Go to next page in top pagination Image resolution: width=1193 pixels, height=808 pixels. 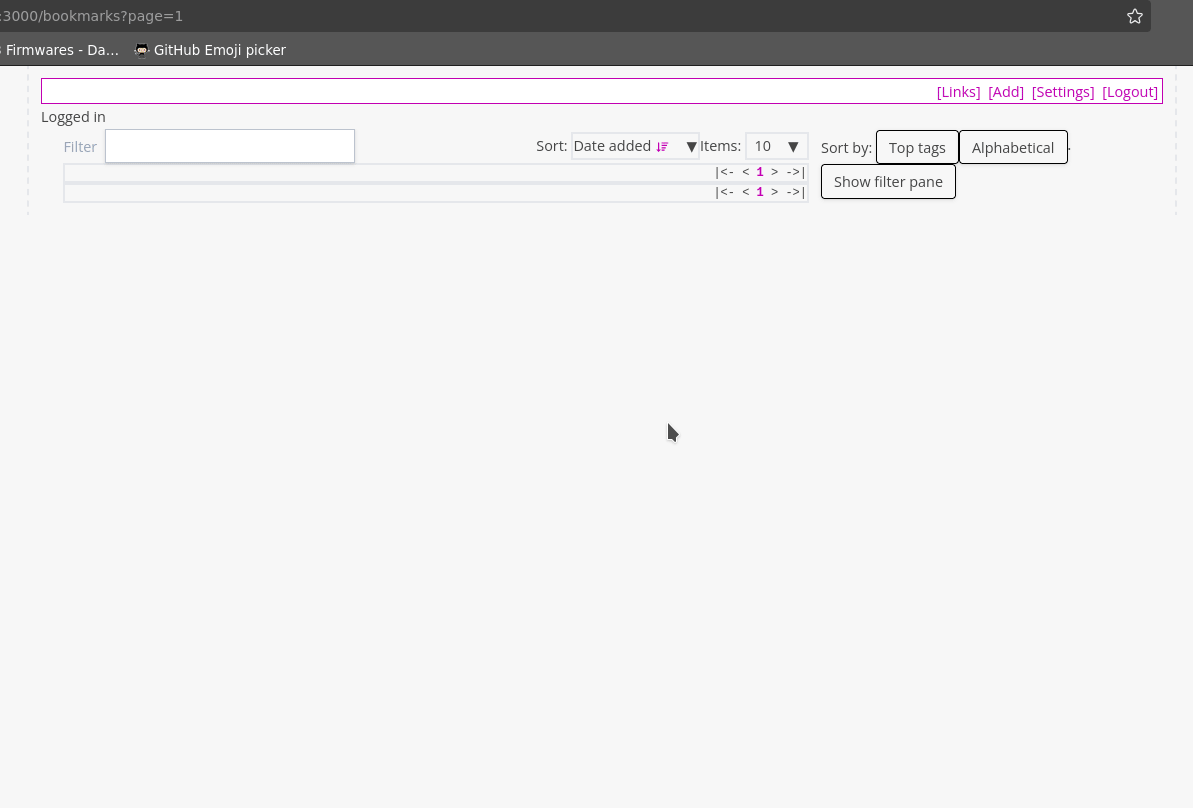click(774, 173)
